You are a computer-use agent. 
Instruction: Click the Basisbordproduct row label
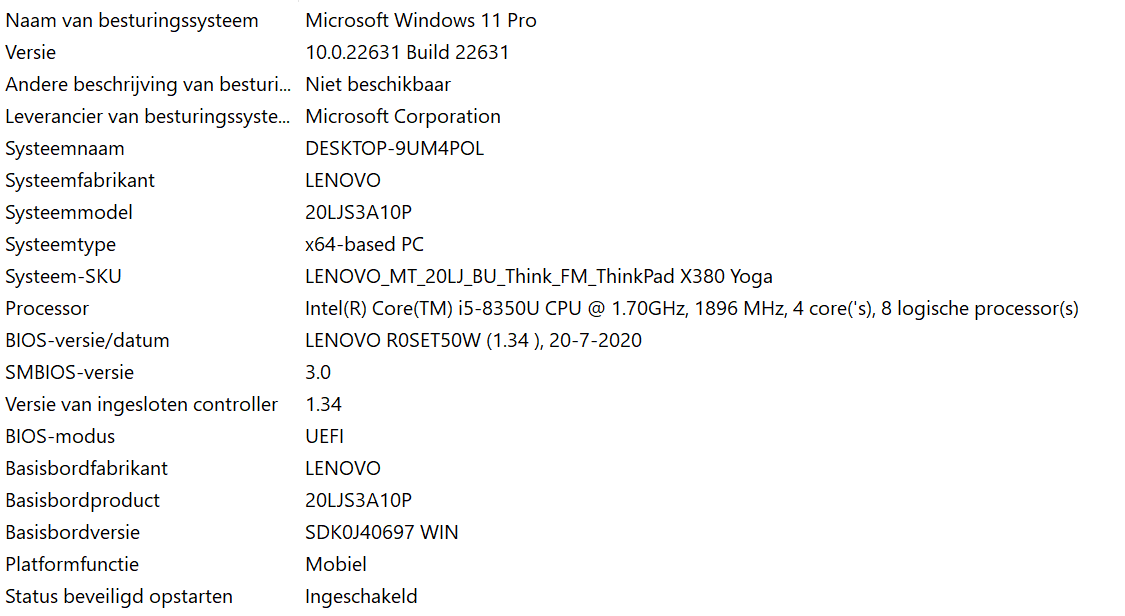(82, 501)
